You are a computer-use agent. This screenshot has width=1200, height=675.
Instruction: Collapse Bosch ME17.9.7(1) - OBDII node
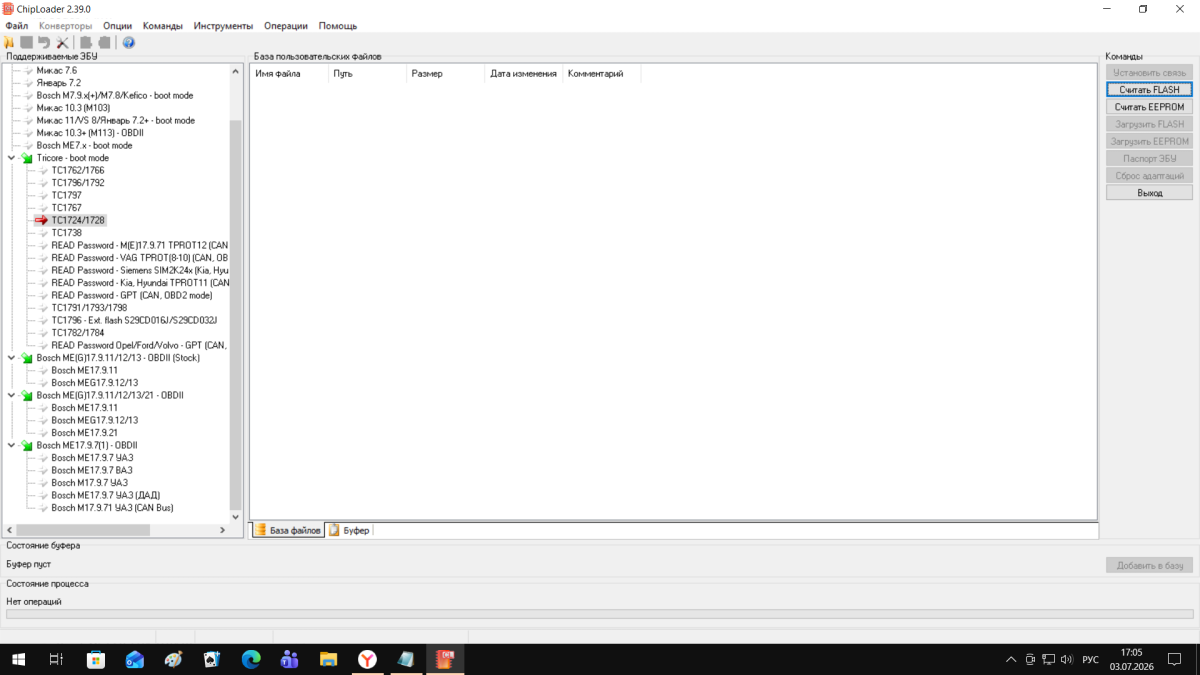12,446
